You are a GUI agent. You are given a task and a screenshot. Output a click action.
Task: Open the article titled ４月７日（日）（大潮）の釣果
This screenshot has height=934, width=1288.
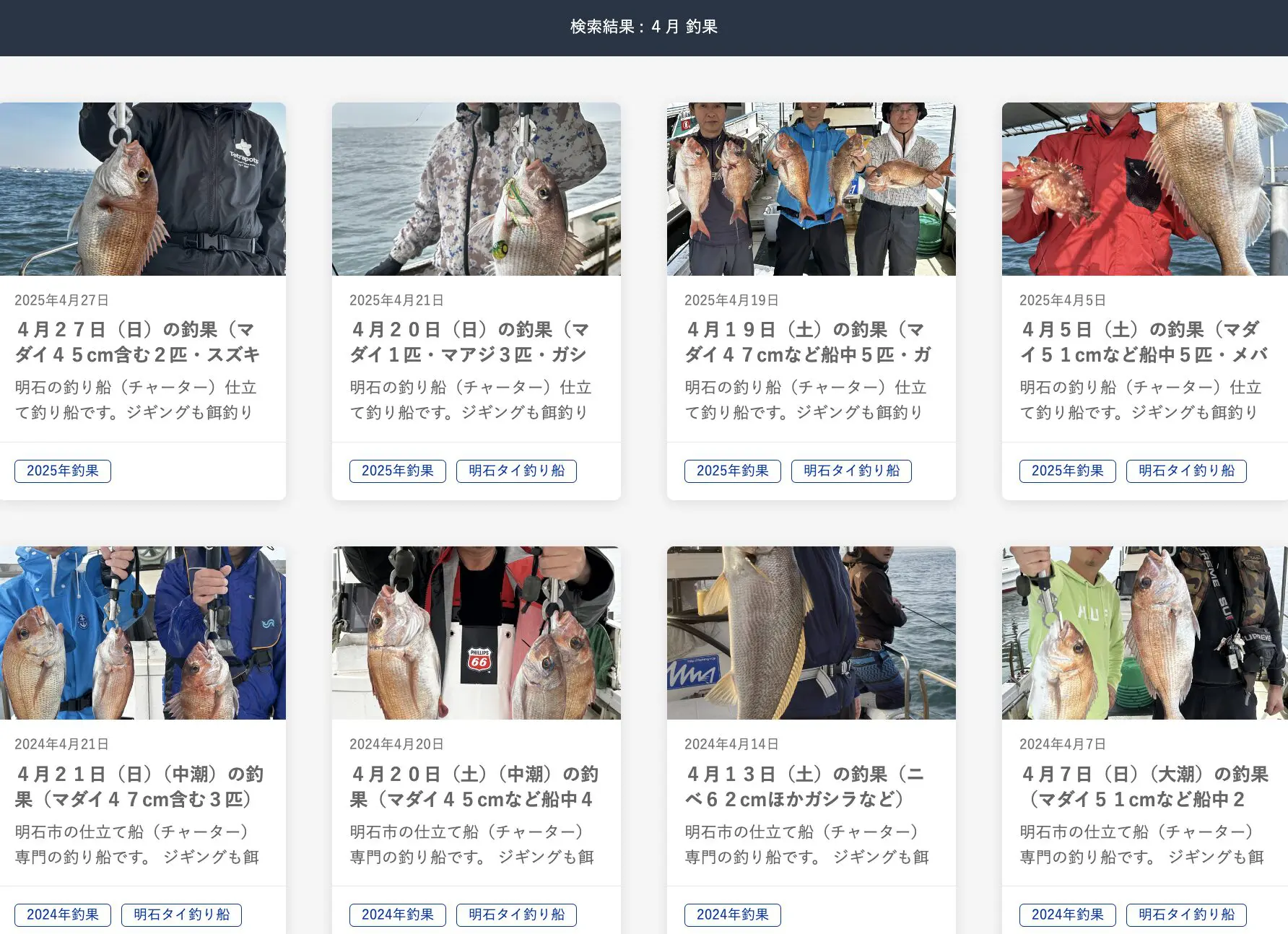1144,787
